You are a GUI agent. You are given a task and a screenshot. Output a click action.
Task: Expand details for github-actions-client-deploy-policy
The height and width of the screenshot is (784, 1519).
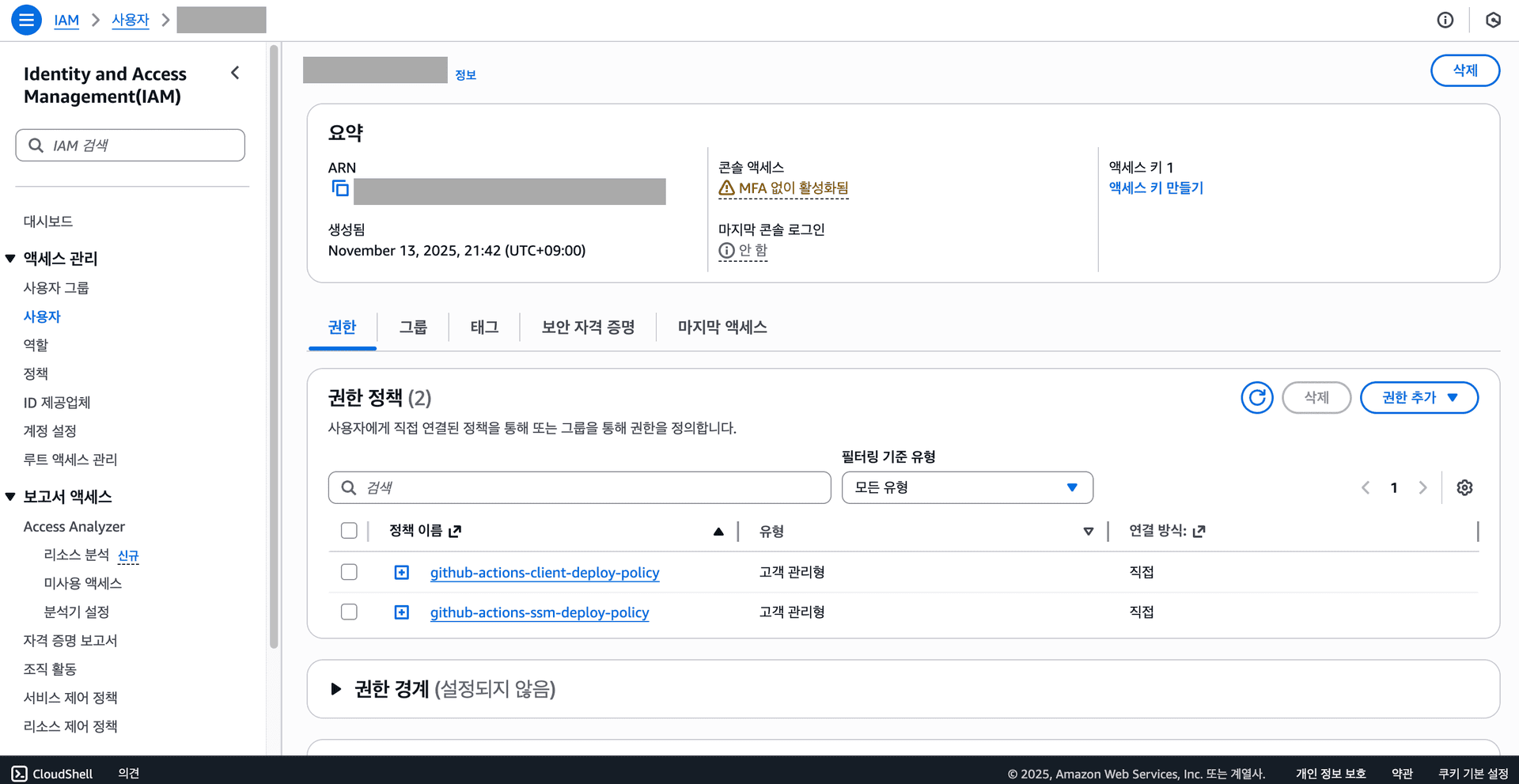(401, 572)
